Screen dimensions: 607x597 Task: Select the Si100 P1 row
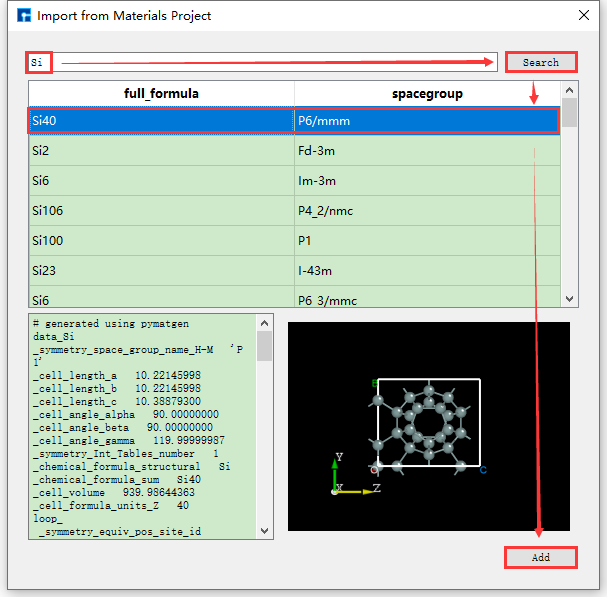[x=161, y=241]
